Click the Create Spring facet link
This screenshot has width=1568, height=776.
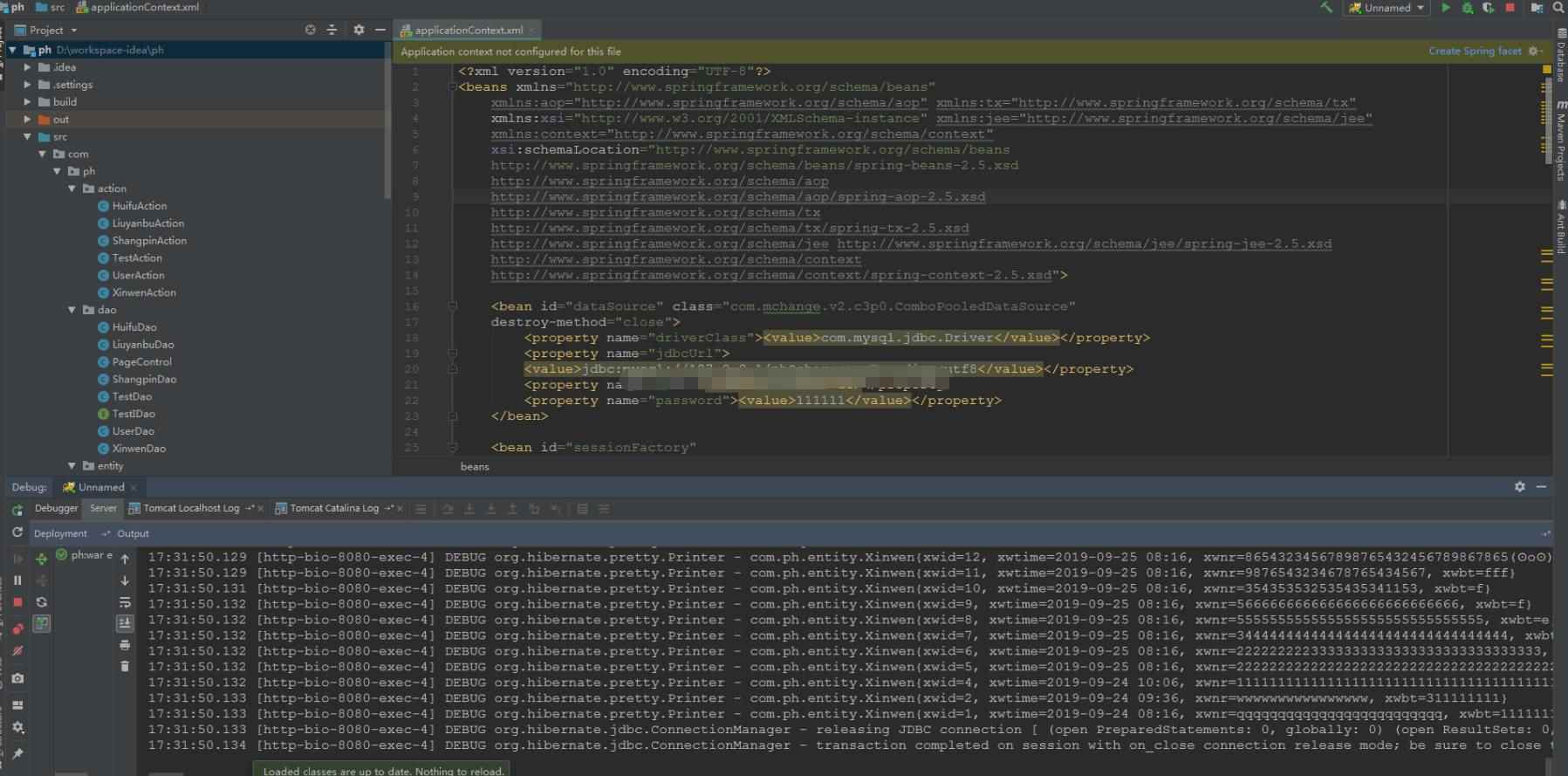[1475, 52]
